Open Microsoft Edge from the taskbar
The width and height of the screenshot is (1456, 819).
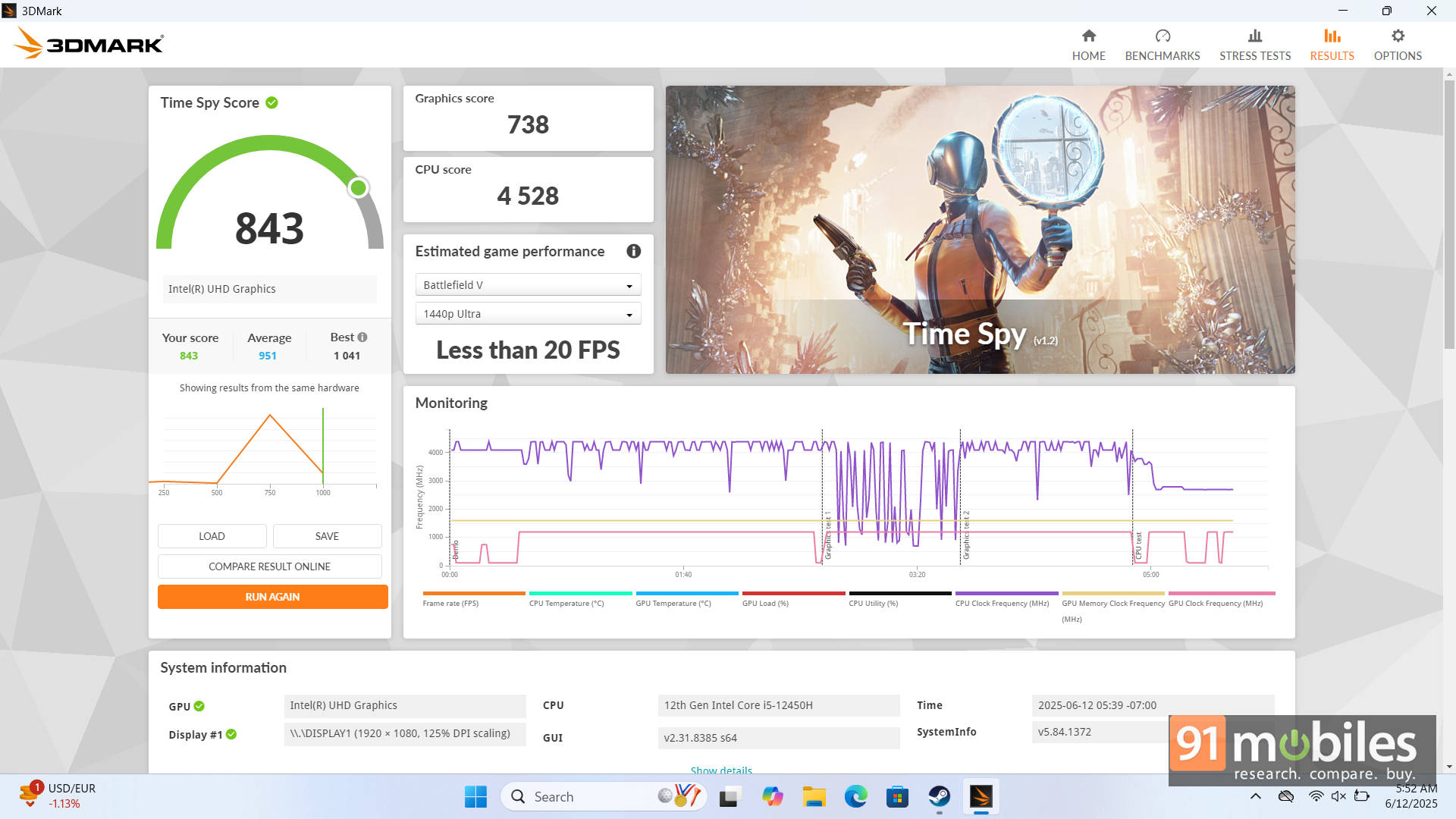855,796
